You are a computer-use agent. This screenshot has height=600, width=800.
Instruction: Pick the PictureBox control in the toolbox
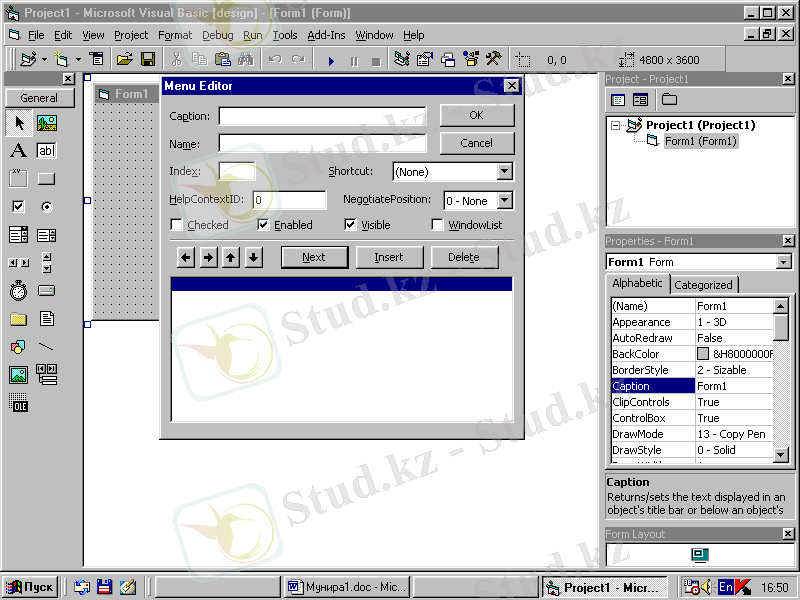click(47, 123)
